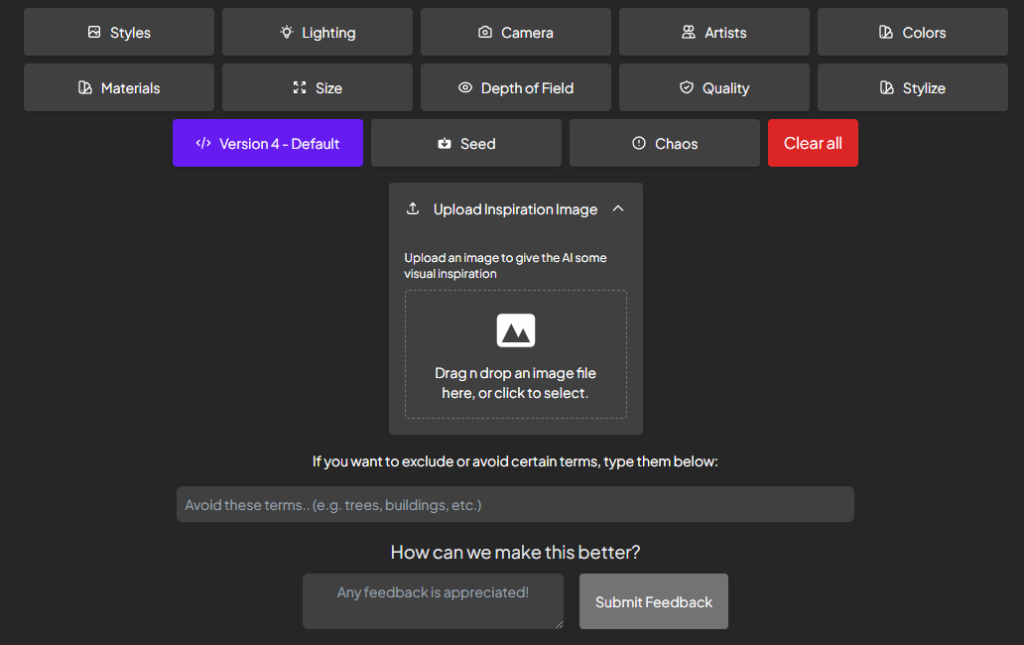
Task: Open the Seed setting
Action: [x=466, y=143]
